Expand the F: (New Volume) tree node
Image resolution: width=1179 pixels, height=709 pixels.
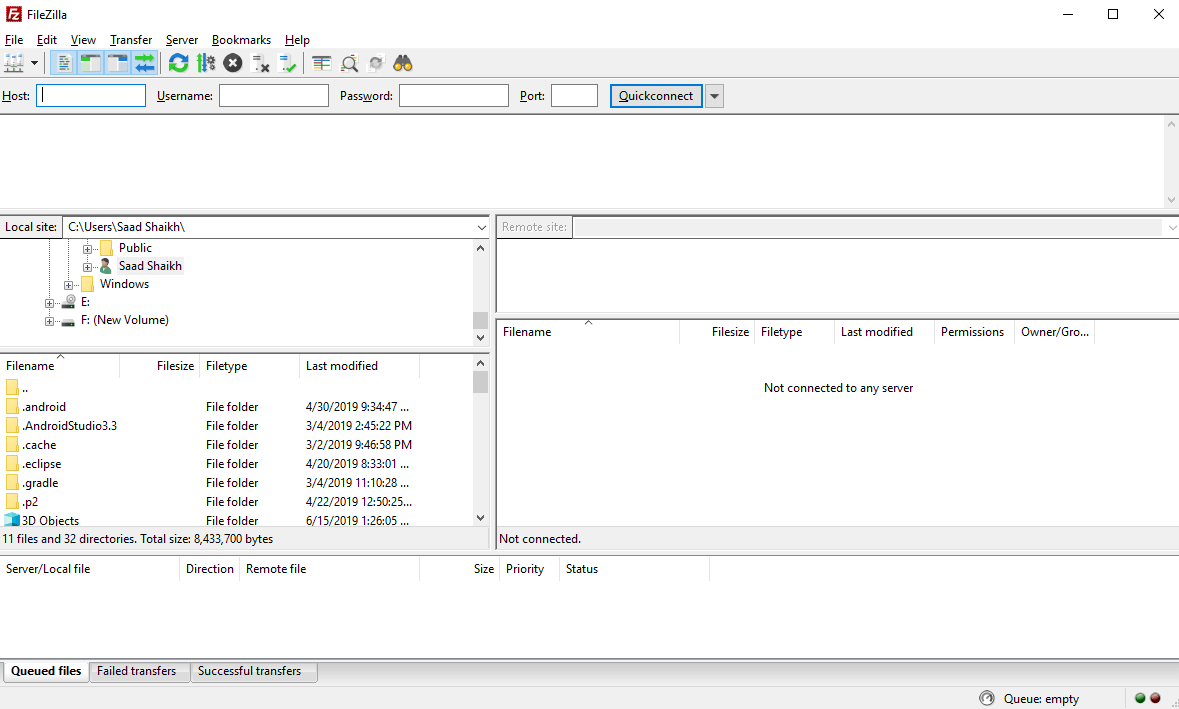[x=50, y=321]
